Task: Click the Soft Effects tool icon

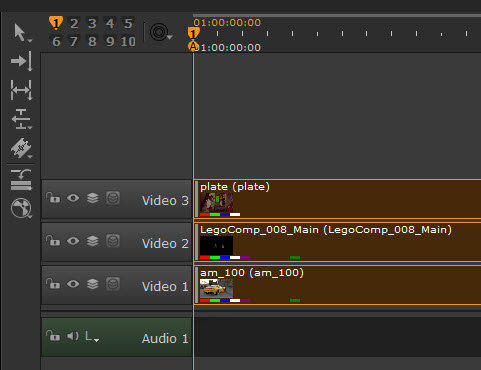Action: click(x=21, y=208)
